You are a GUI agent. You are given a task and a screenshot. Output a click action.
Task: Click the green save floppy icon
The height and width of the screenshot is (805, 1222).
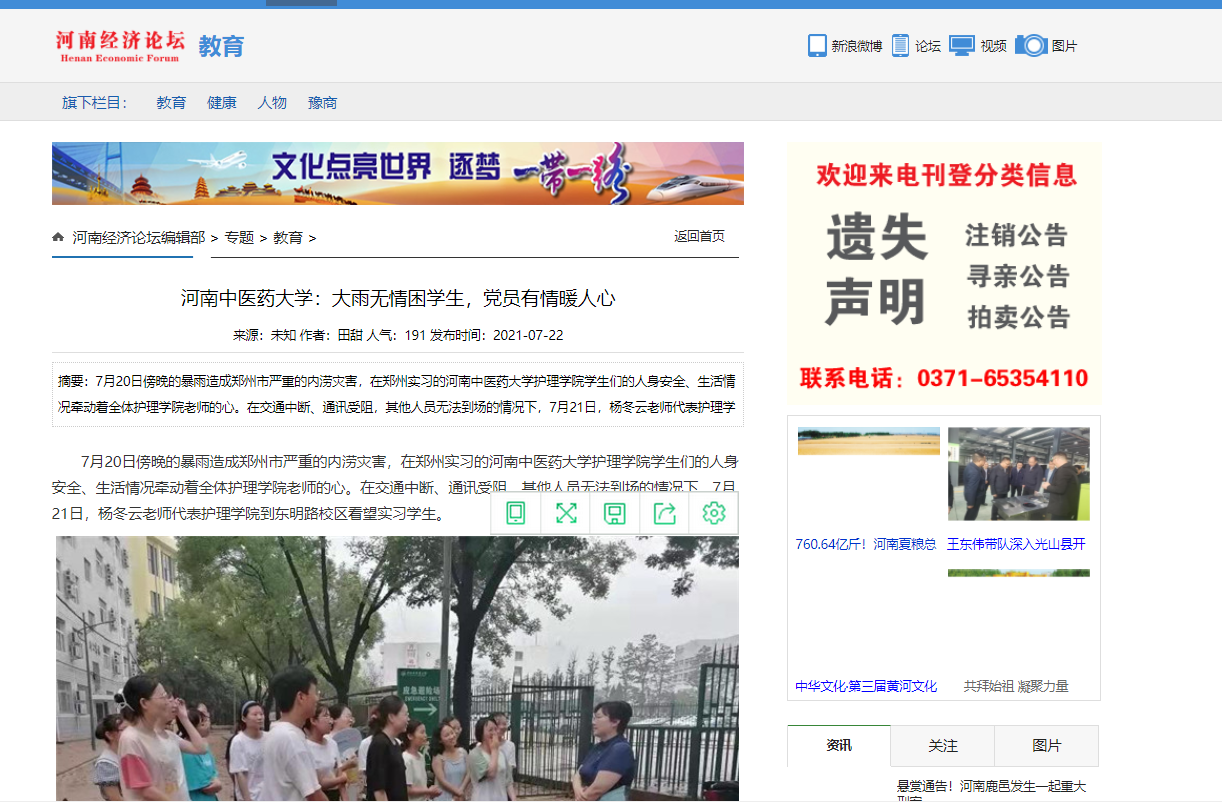coord(615,513)
